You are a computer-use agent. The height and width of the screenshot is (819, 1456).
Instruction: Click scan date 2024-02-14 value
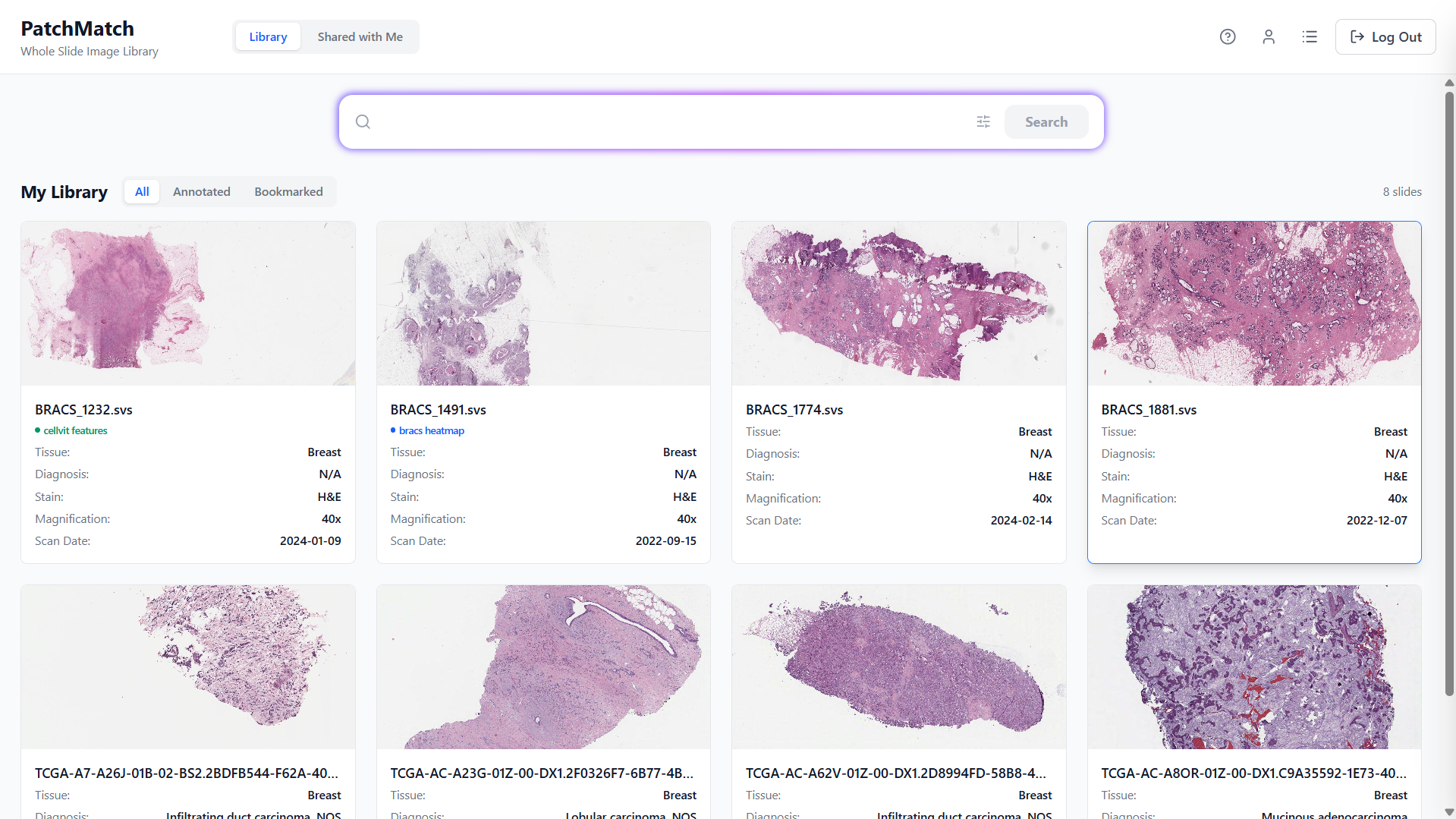coord(1021,521)
